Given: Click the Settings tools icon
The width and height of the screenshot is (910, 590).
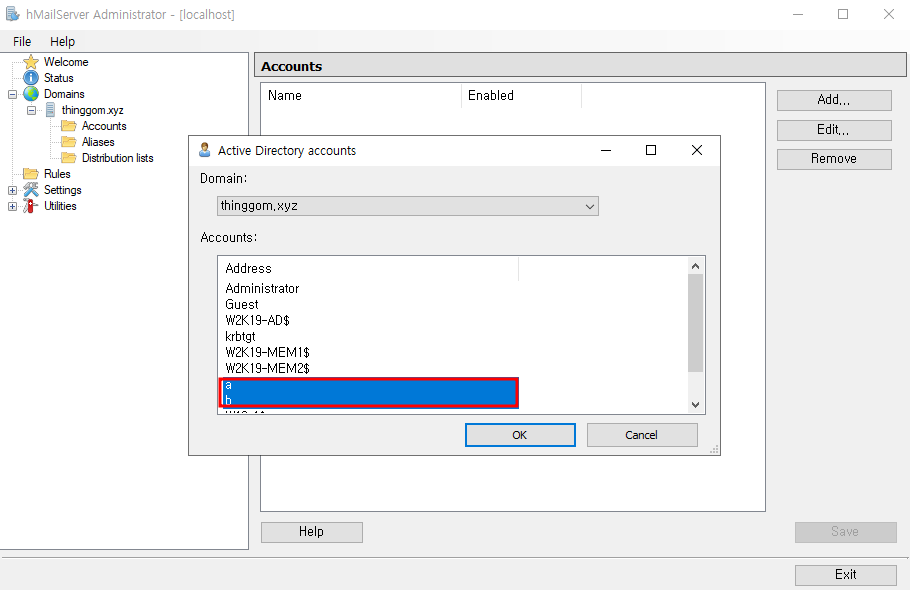Looking at the screenshot, I should click(31, 190).
